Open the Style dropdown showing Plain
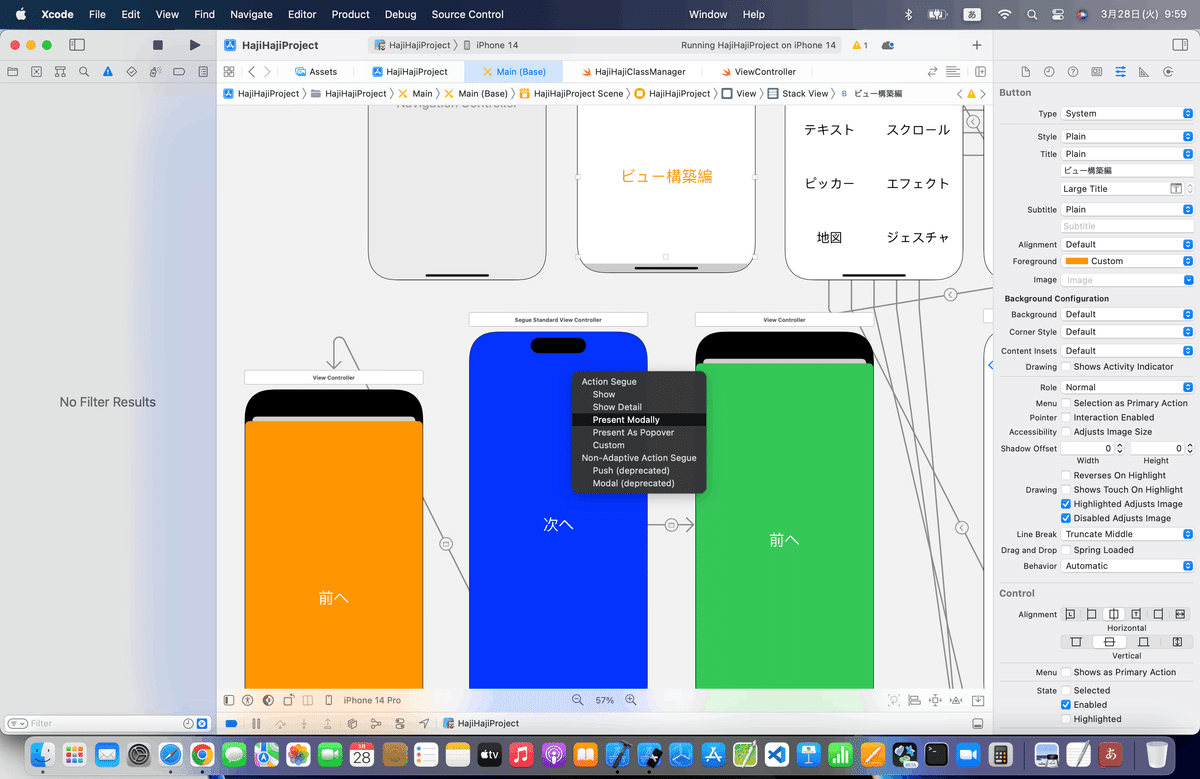Image resolution: width=1200 pixels, height=779 pixels. (x=1127, y=136)
